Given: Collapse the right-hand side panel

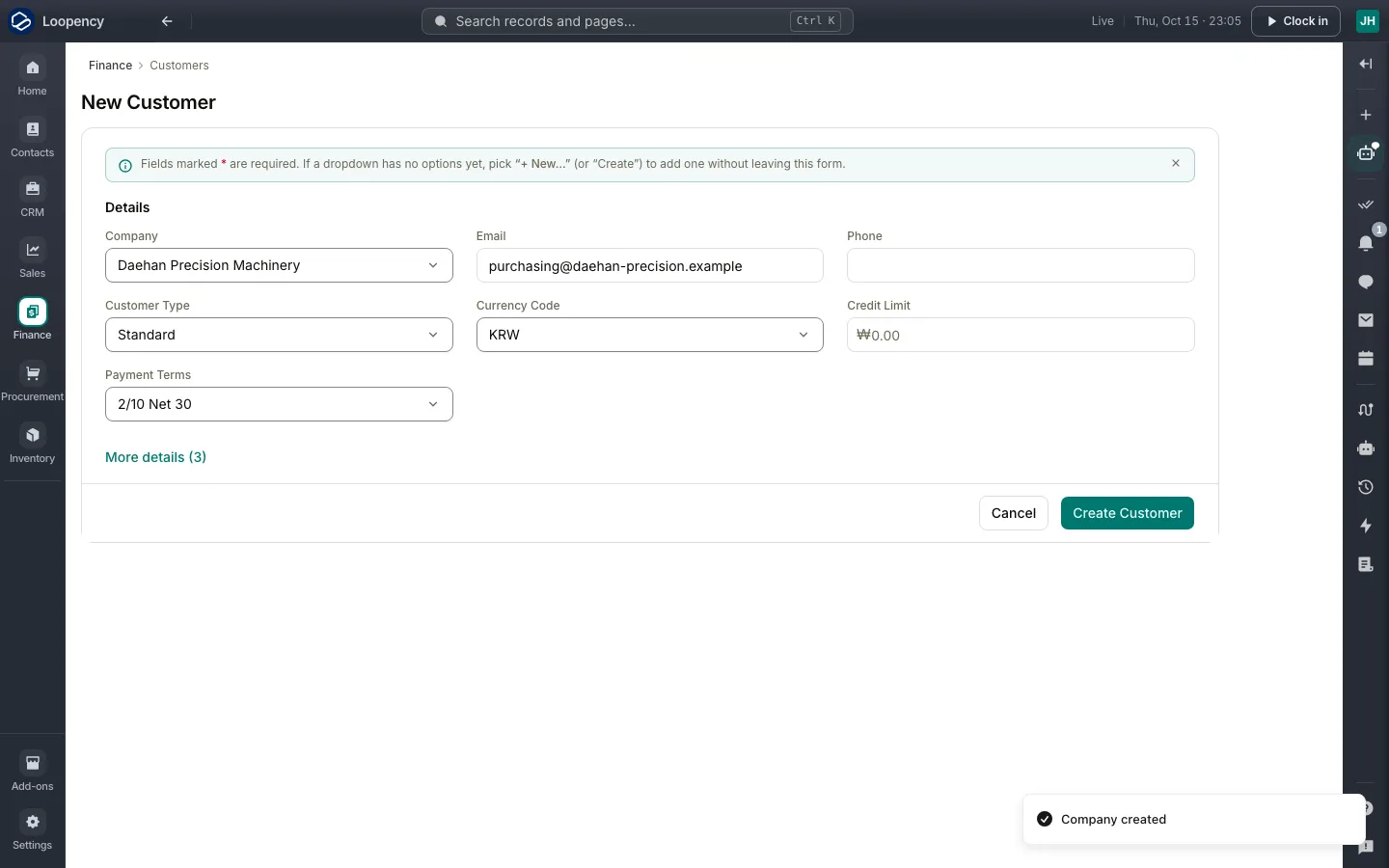Looking at the screenshot, I should tap(1366, 64).
